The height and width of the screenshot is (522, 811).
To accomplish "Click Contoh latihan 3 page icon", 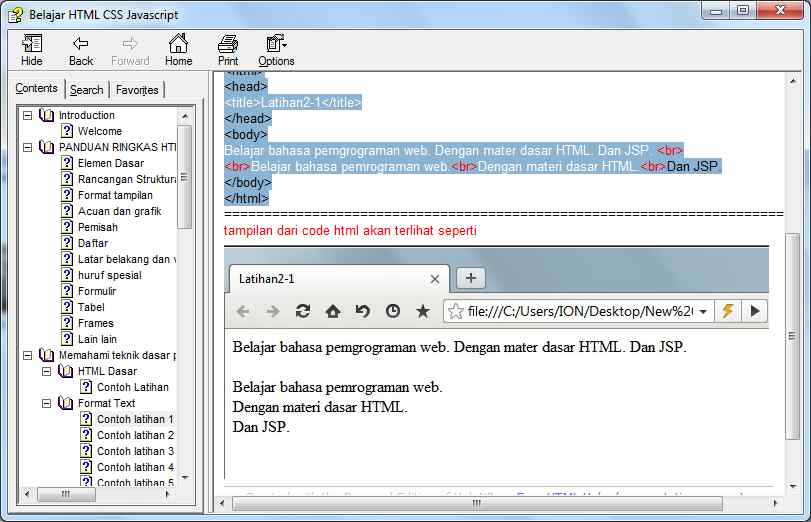I will pos(86,451).
